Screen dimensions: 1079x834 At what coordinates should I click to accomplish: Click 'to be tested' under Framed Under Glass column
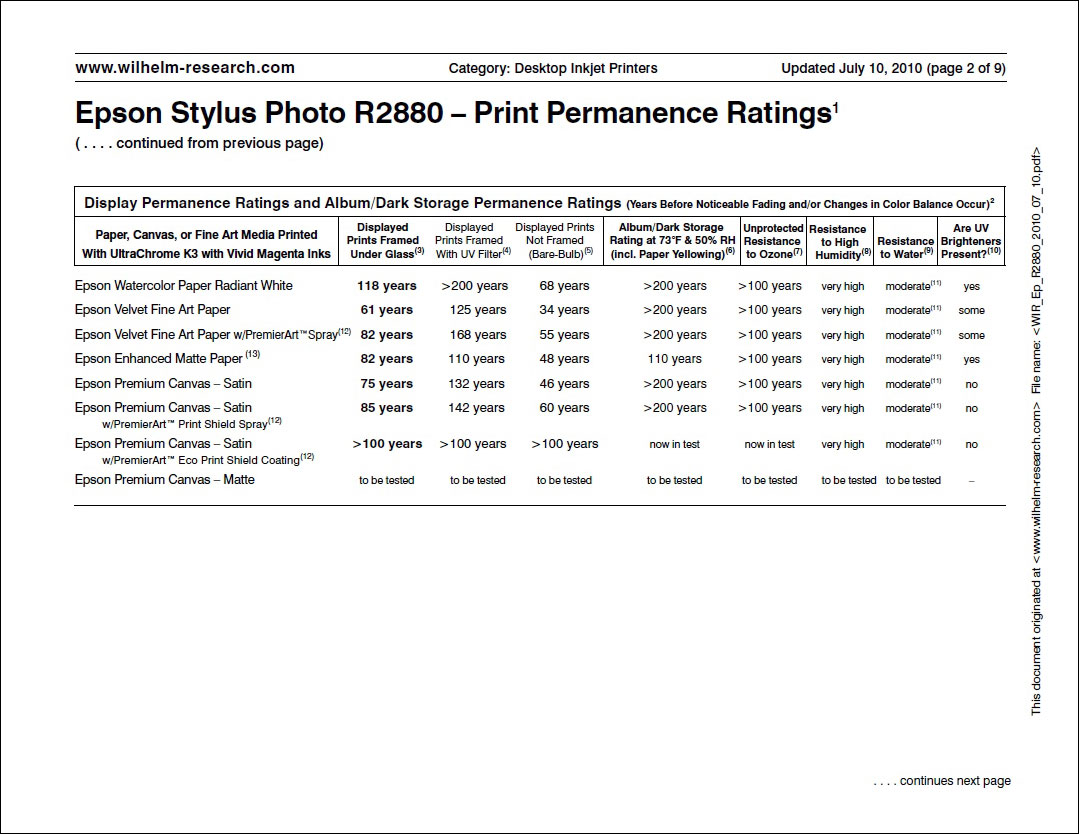pyautogui.click(x=387, y=480)
